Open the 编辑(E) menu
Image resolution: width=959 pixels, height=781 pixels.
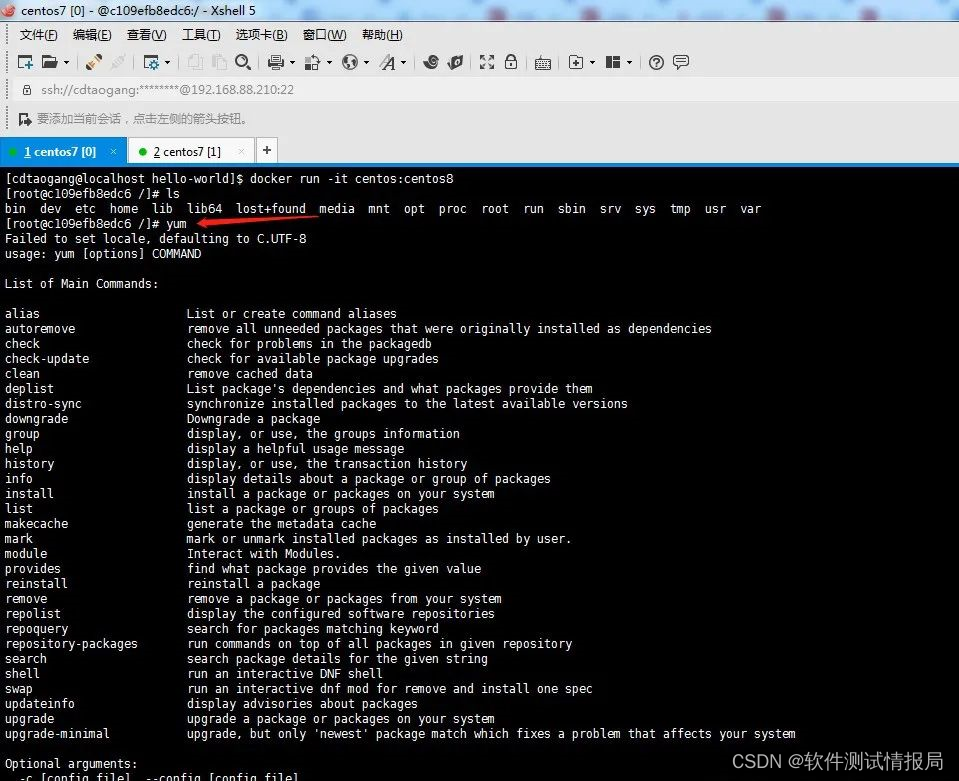(92, 35)
